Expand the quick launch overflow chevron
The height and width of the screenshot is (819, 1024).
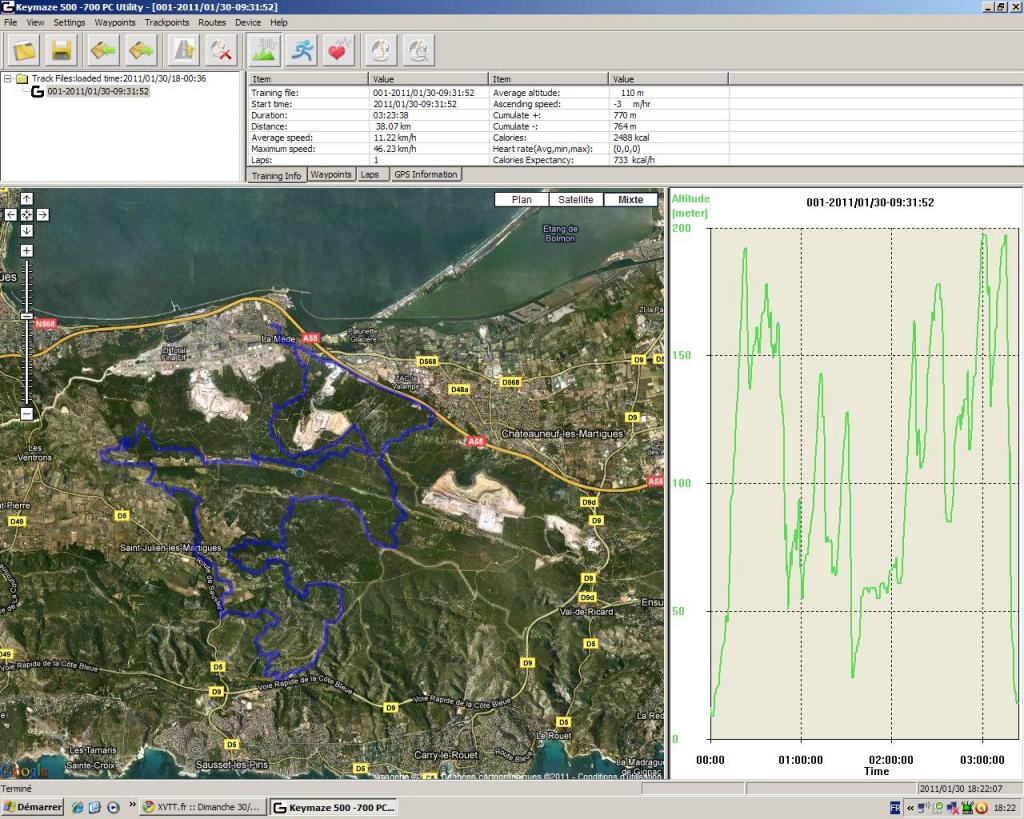[132, 805]
